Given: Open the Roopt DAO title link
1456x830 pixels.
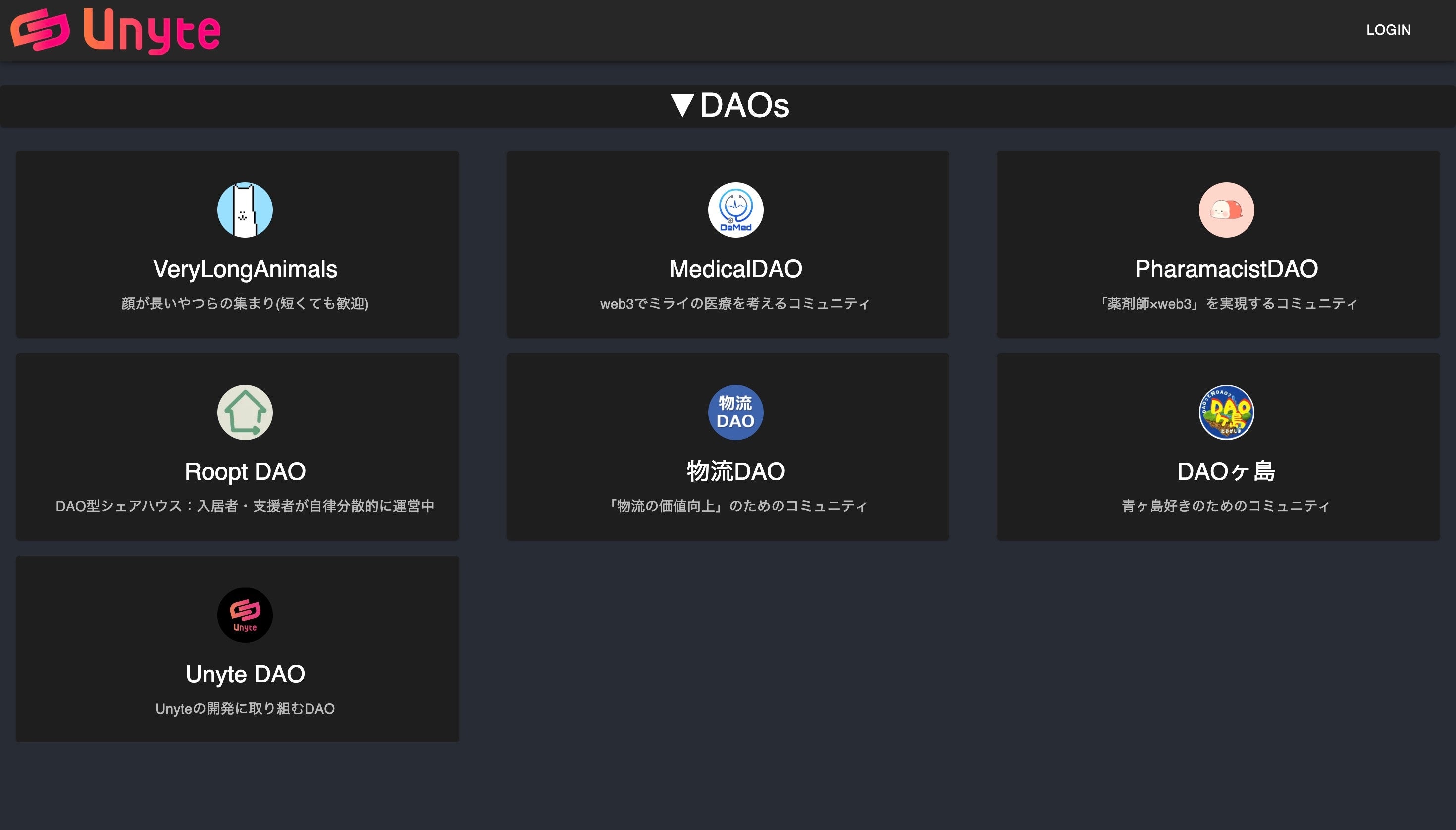Looking at the screenshot, I should click(x=245, y=471).
